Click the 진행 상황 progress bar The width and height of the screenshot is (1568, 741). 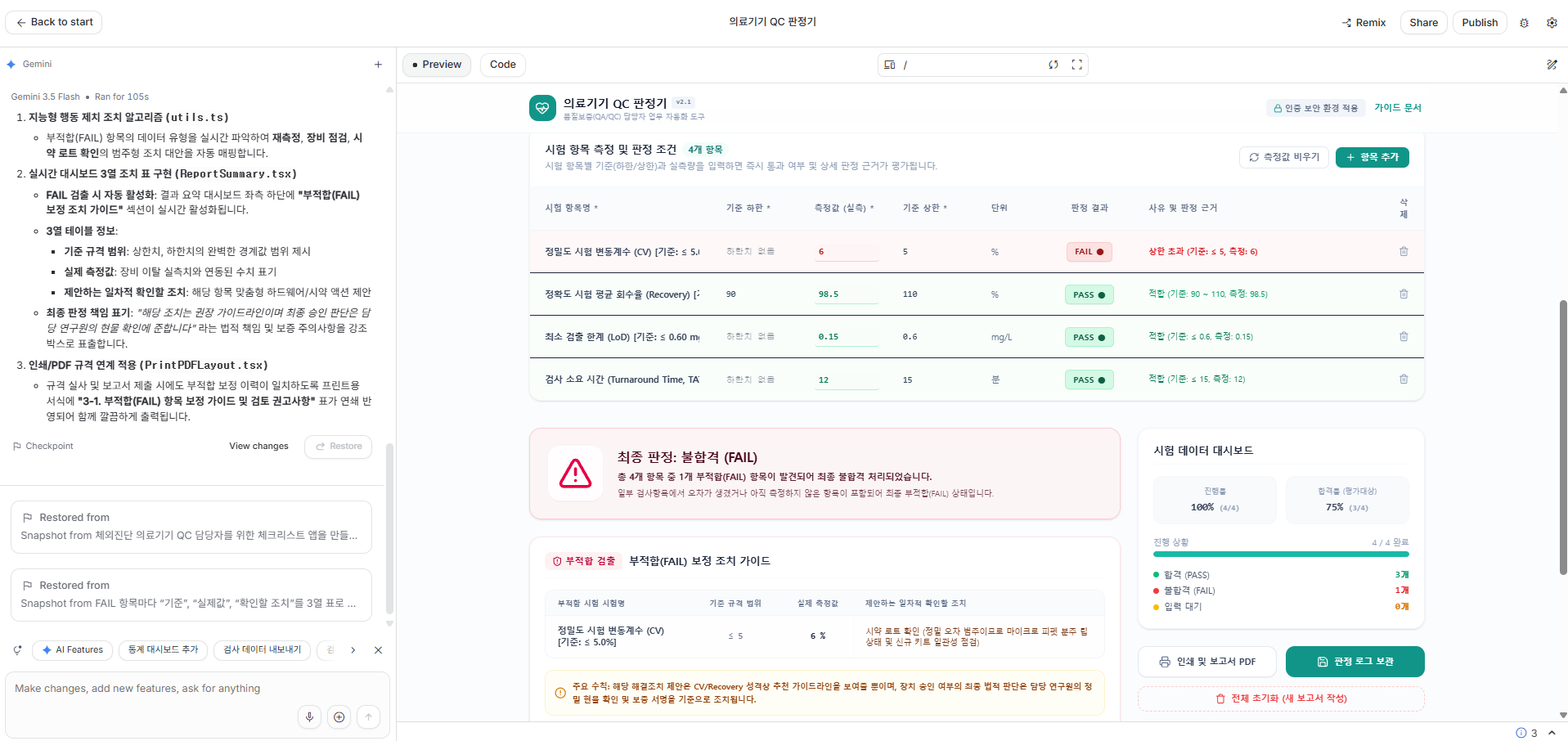click(x=1281, y=555)
